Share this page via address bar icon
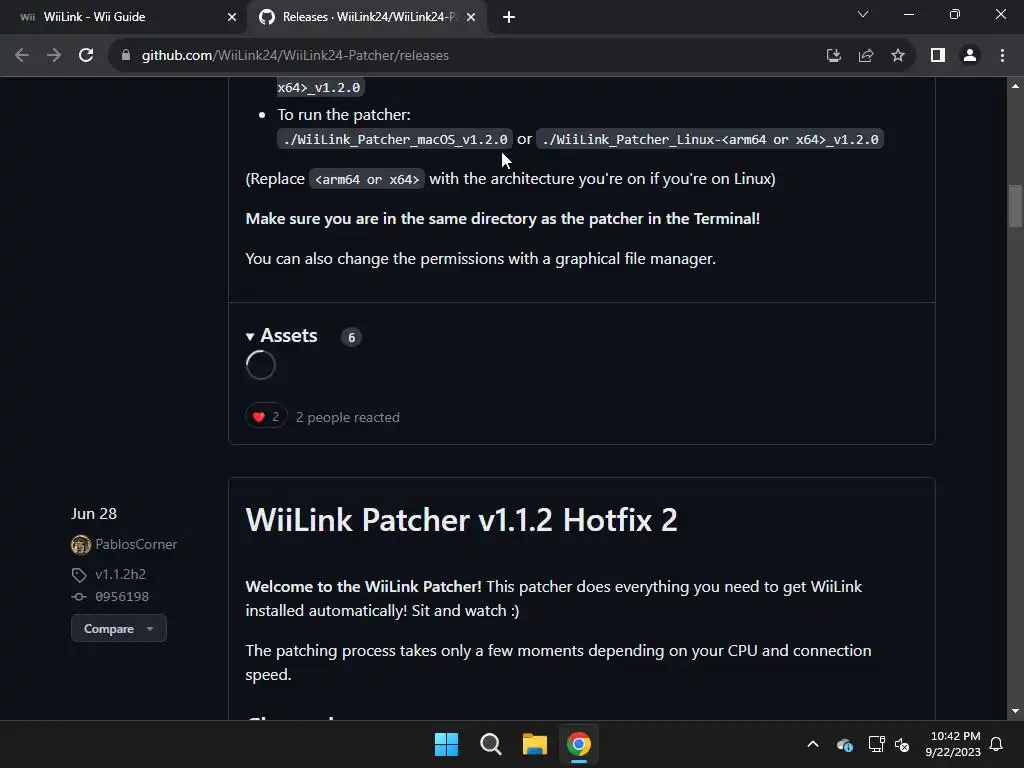The height and width of the screenshot is (768, 1024). coord(866,56)
